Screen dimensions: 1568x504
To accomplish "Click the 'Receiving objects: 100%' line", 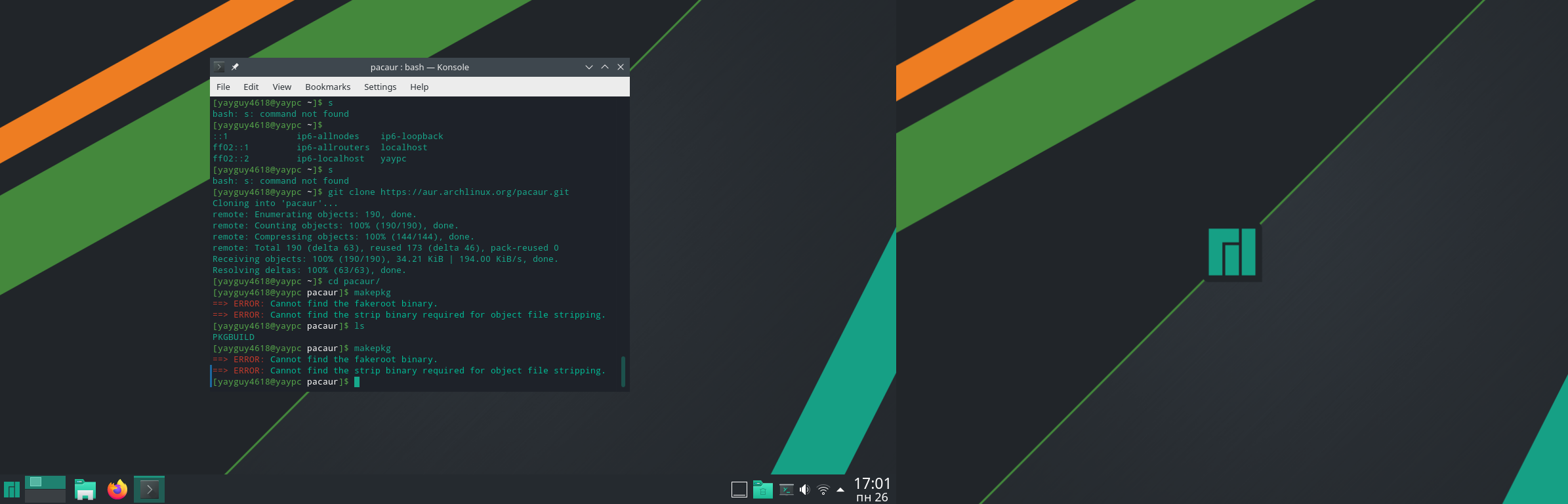I will (386, 259).
